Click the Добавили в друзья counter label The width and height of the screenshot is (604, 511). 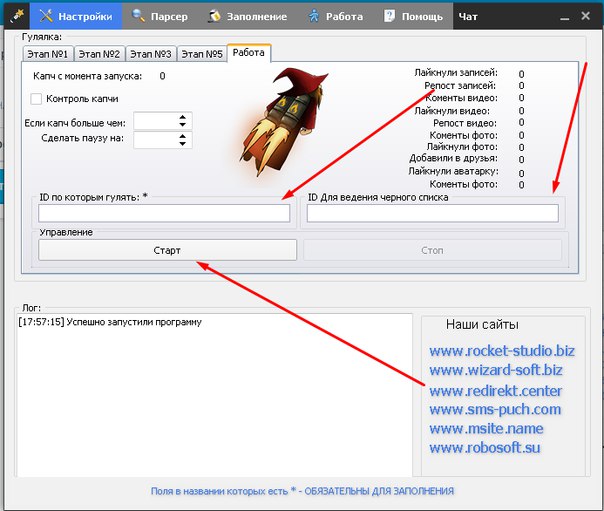coord(453,158)
